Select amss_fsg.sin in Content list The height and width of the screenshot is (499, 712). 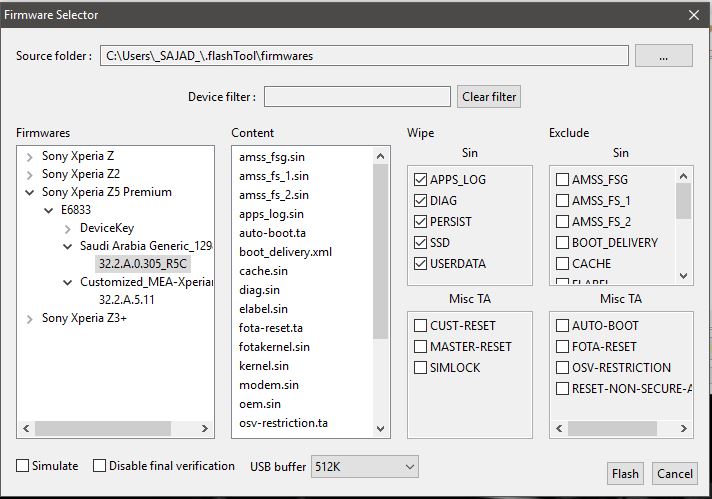(x=272, y=157)
